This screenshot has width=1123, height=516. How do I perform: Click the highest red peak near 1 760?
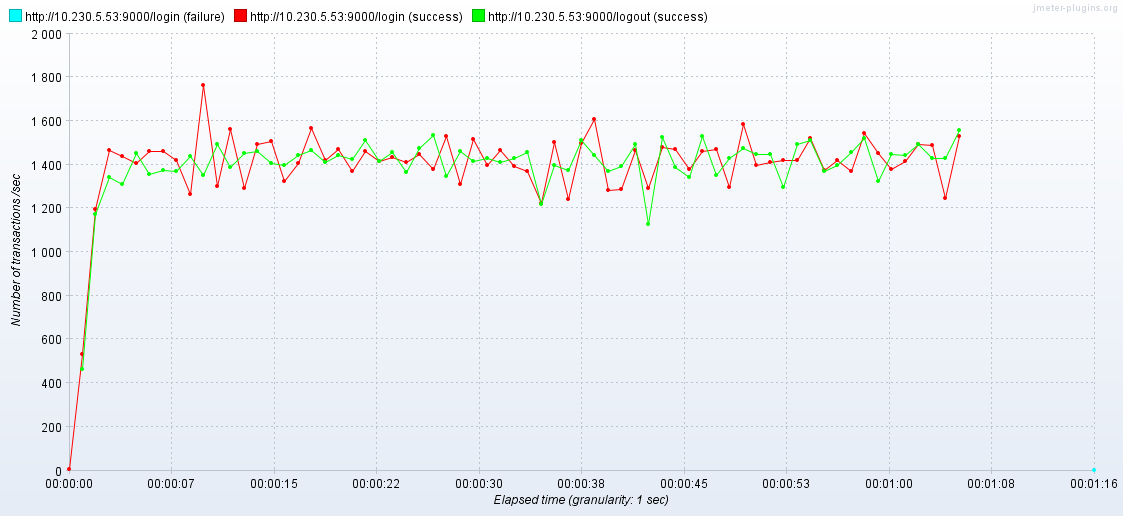pos(203,85)
